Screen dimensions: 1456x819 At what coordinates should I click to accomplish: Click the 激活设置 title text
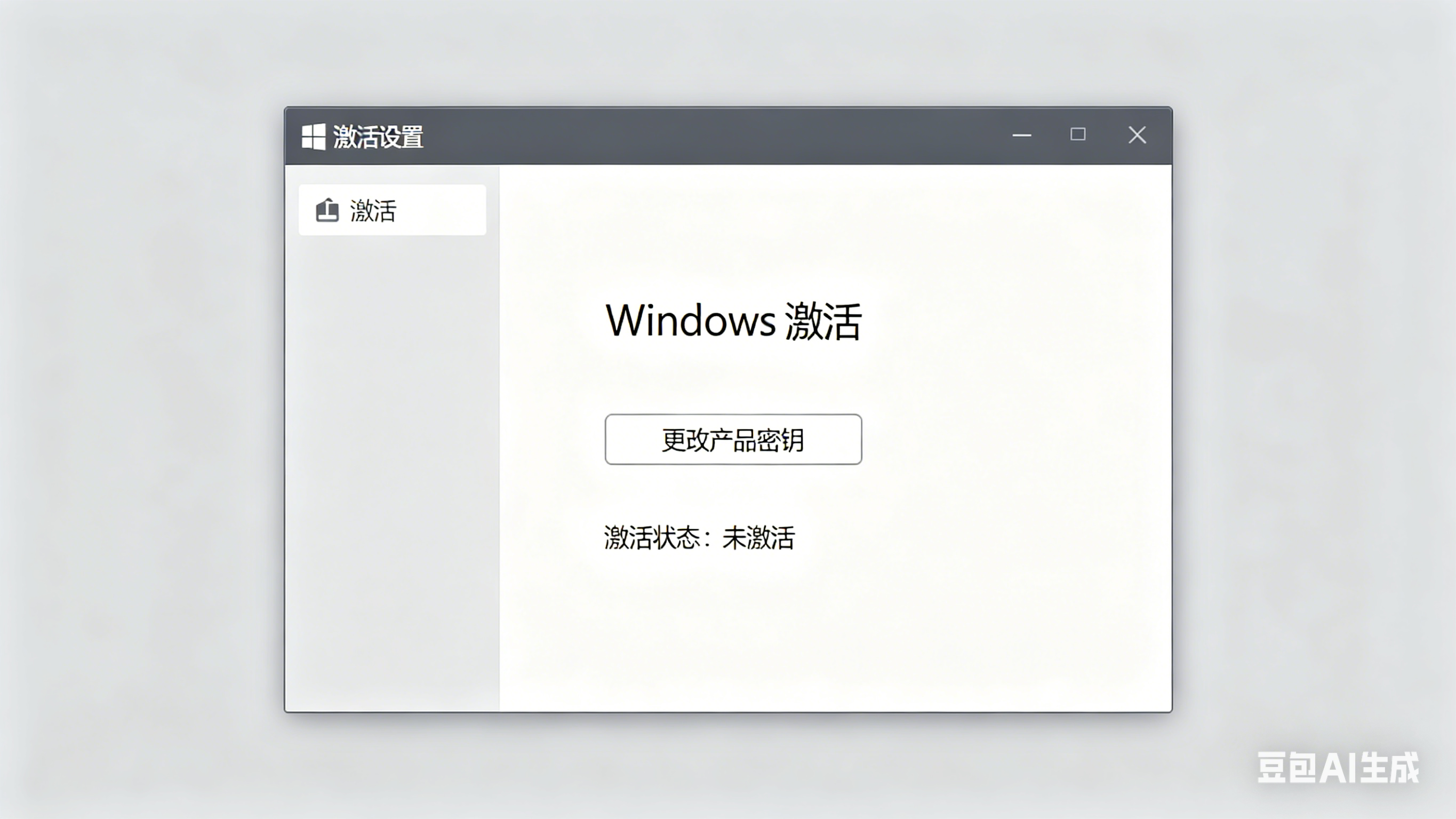(378, 137)
